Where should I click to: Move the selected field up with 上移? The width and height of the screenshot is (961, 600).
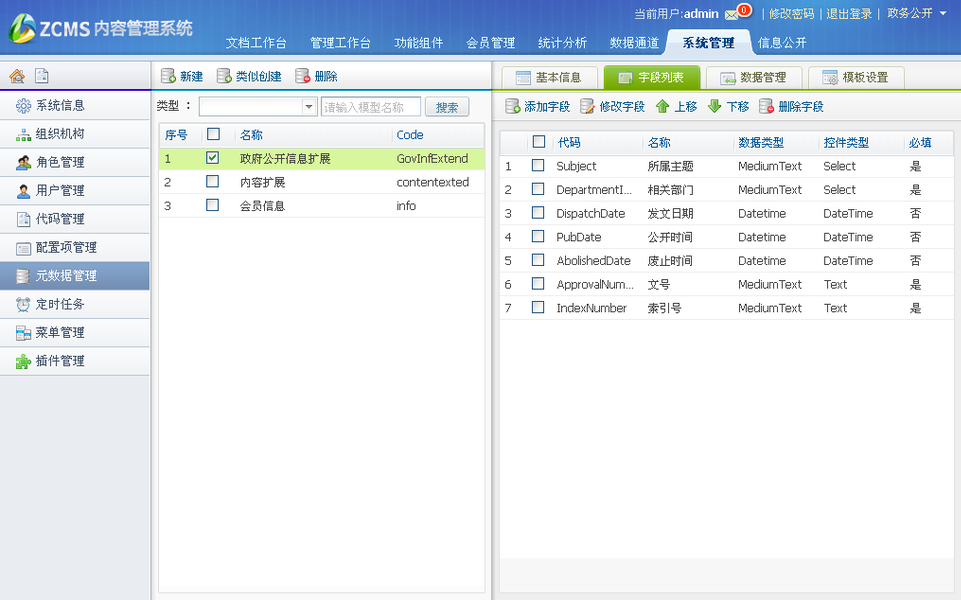pos(681,105)
